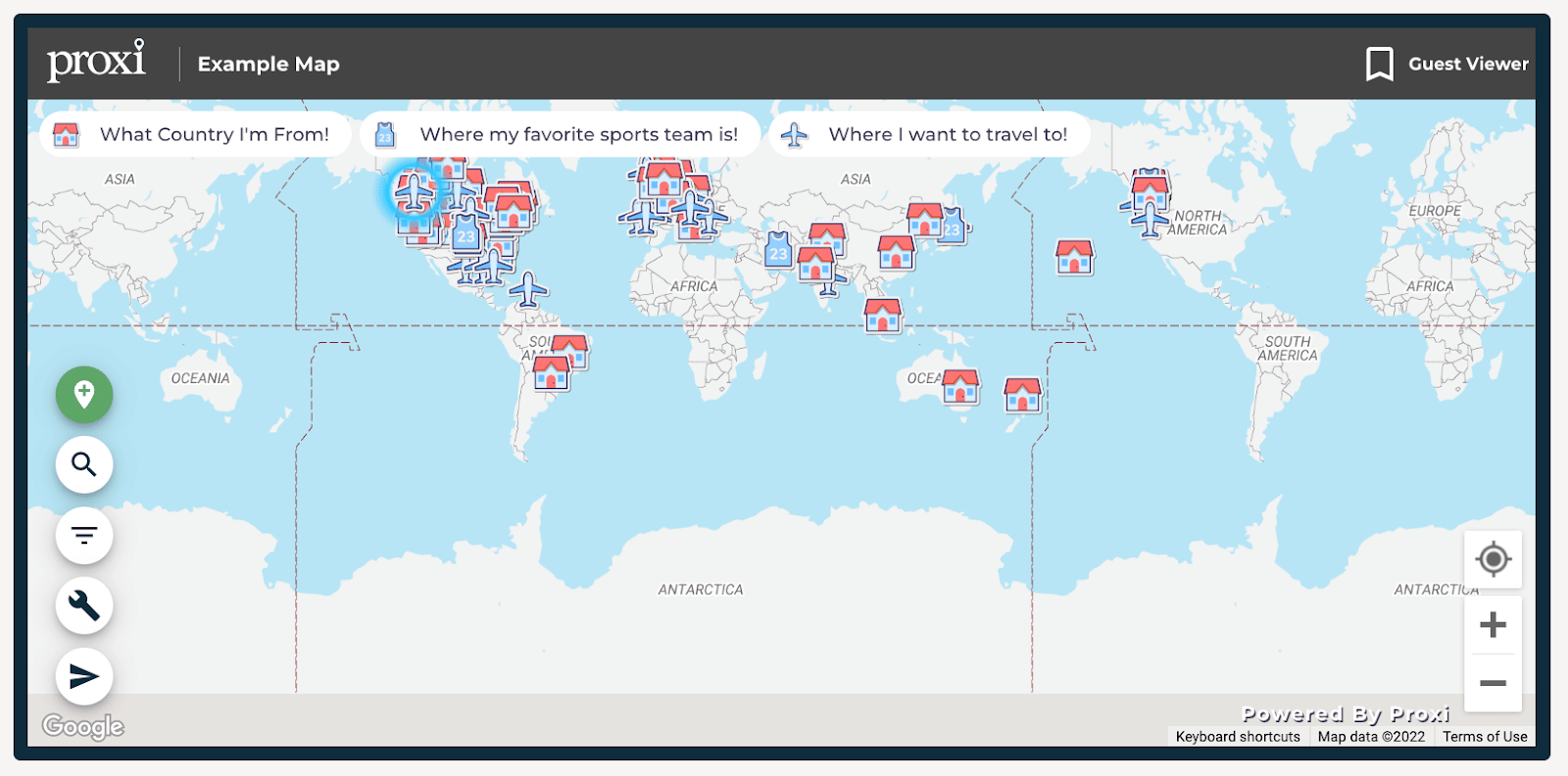Image resolution: width=1568 pixels, height=776 pixels.
Task: Click the Guest Viewer label
Action: pos(1468,65)
